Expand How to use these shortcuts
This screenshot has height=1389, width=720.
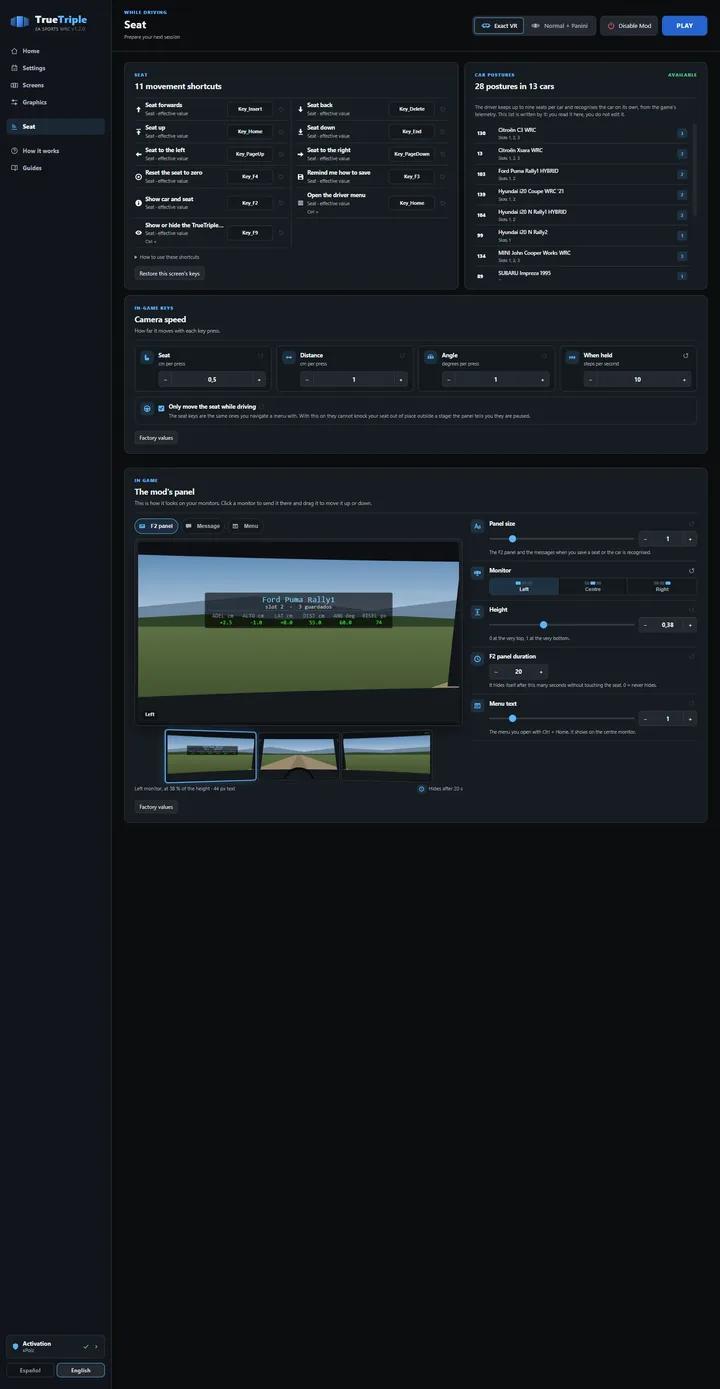(x=167, y=257)
